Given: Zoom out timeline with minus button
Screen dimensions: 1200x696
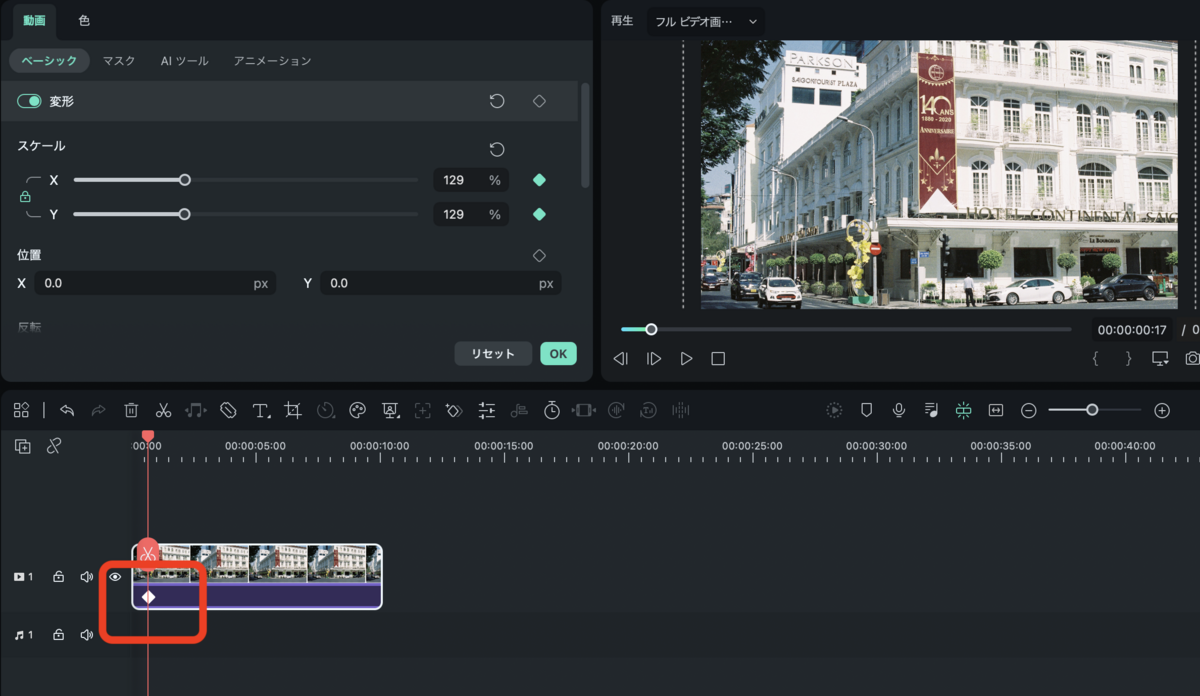Looking at the screenshot, I should point(1028,410).
